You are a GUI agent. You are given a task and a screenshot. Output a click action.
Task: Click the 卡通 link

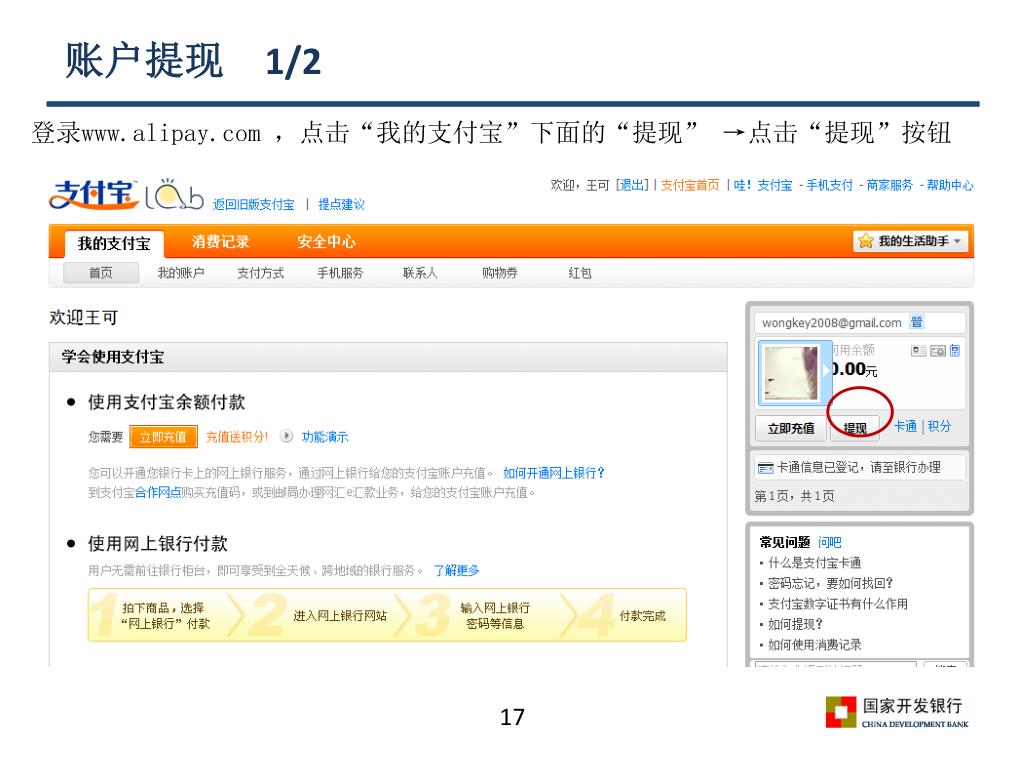pos(905,426)
